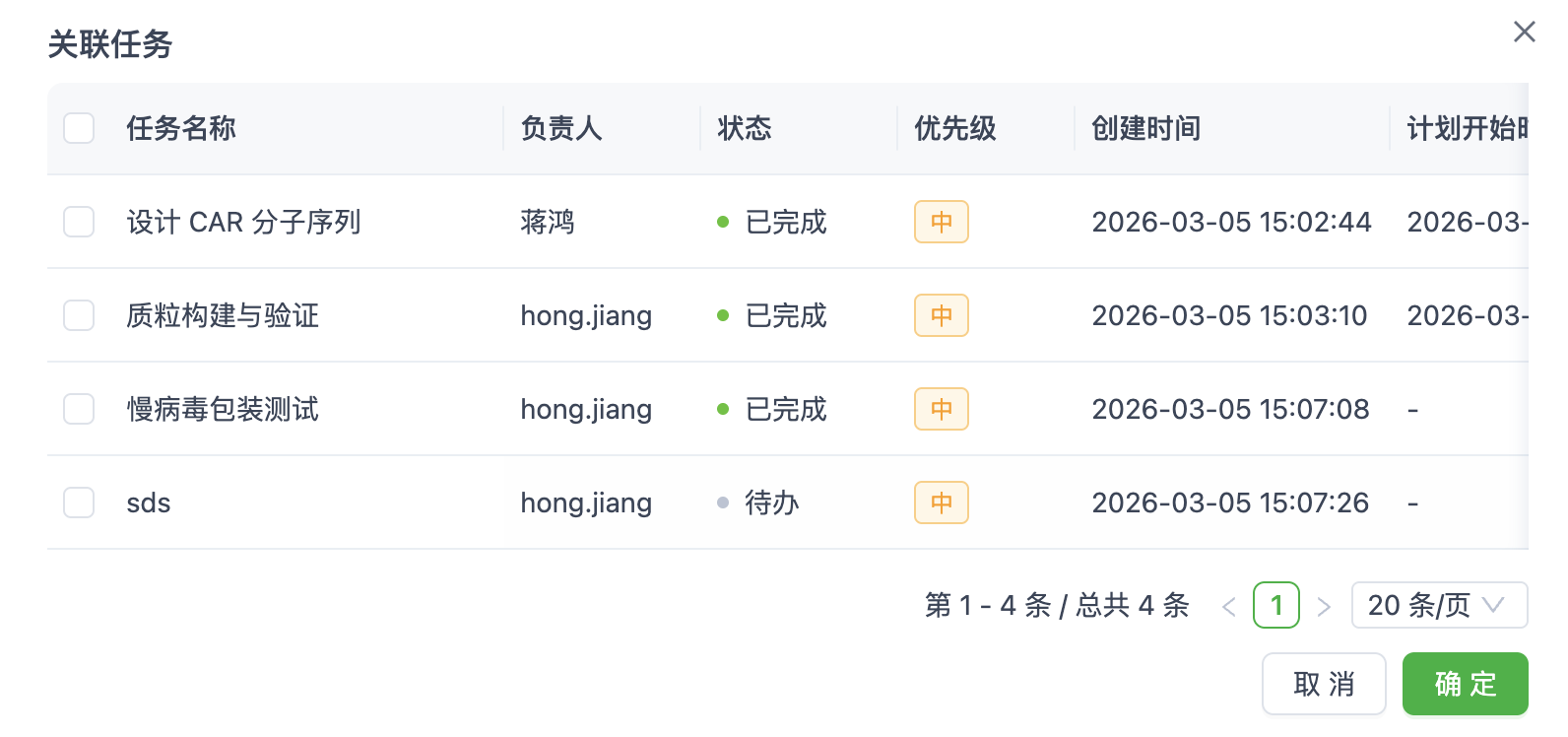The width and height of the screenshot is (1568, 737).
Task: Tick the 慢病毒包装测试 row checkbox
Action: (79, 409)
